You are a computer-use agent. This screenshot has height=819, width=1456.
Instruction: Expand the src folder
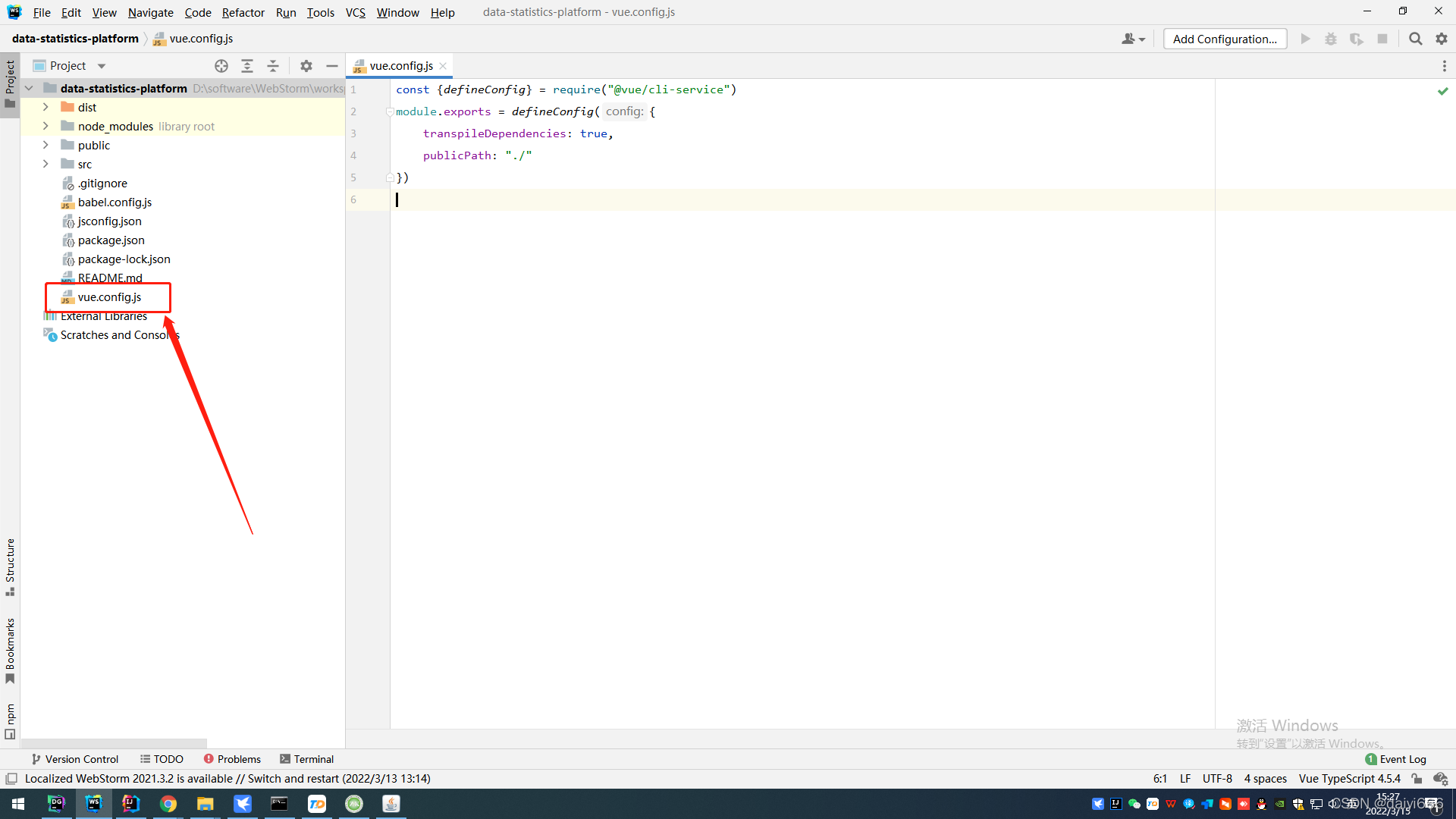click(x=45, y=164)
